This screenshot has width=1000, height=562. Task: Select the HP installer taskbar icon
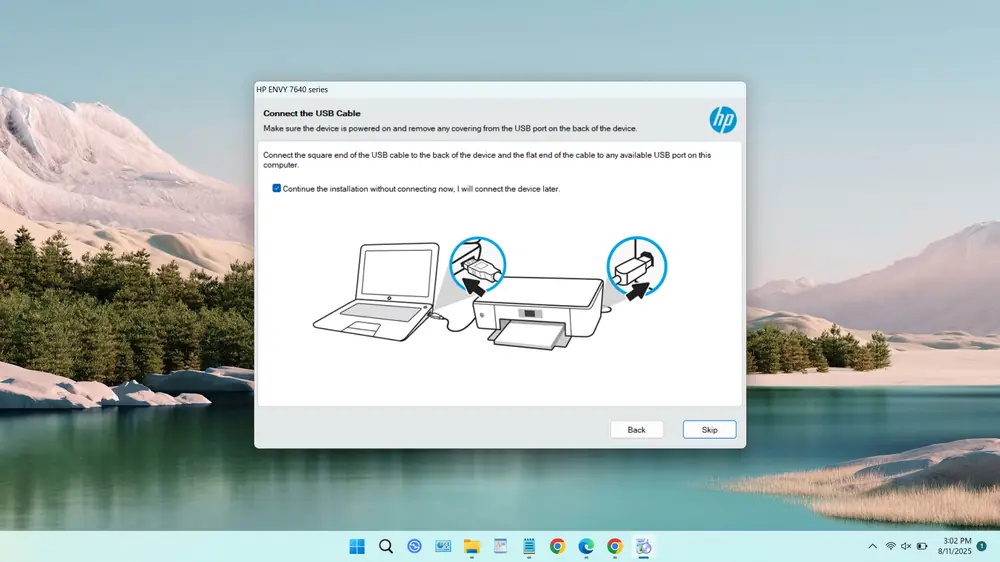click(643, 546)
